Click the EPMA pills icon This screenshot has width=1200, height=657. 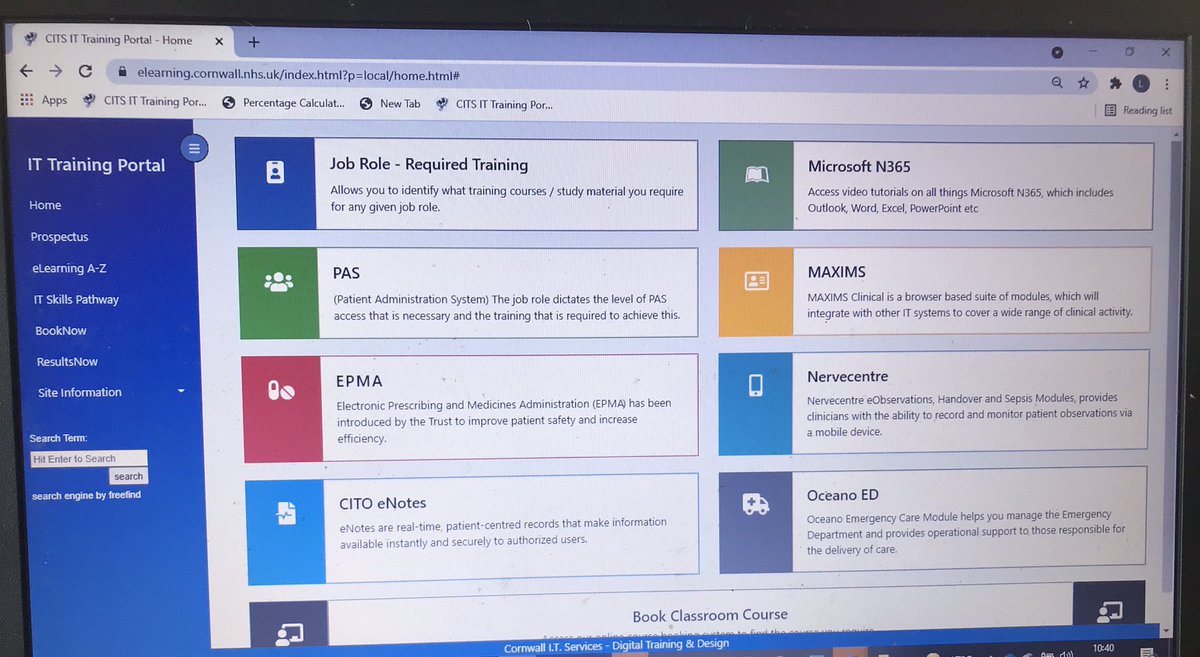click(281, 392)
